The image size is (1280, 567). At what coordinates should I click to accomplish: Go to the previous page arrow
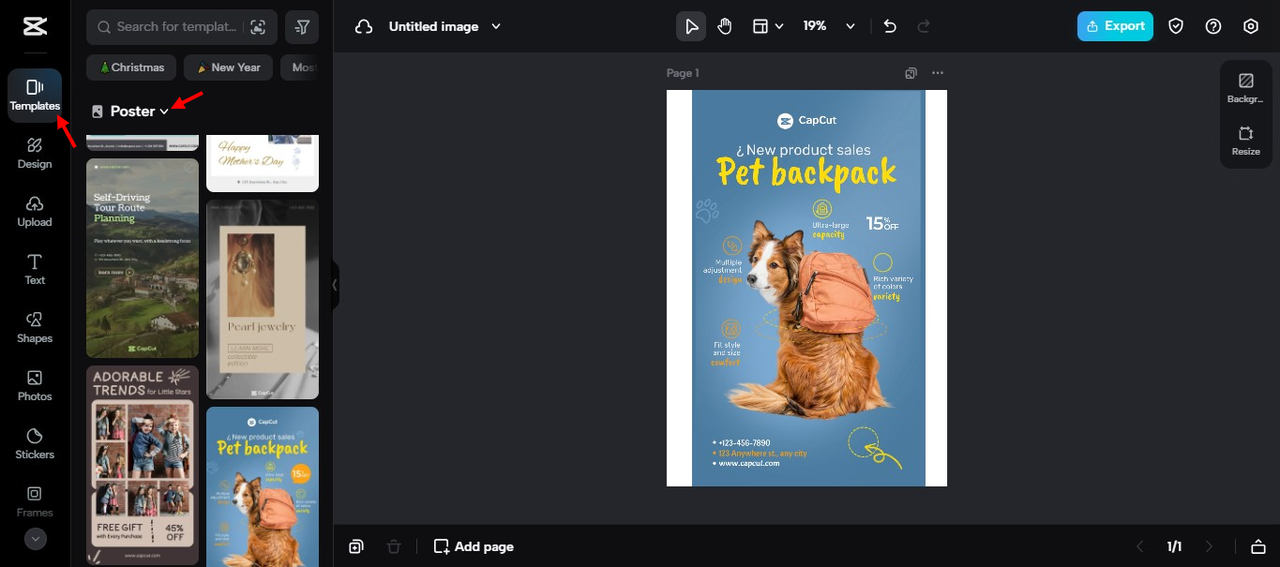coord(1140,547)
